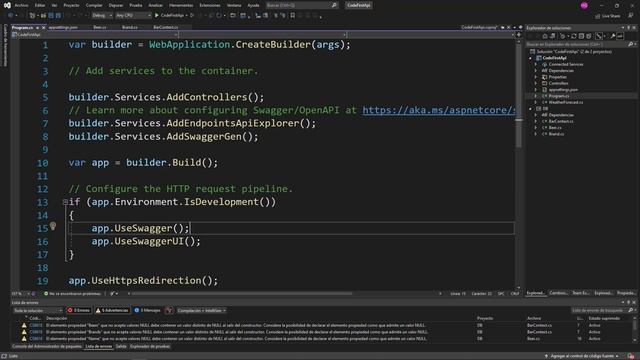The width and height of the screenshot is (640, 360).
Task: Click the lightbulb quick actions icon
Action: point(53,226)
